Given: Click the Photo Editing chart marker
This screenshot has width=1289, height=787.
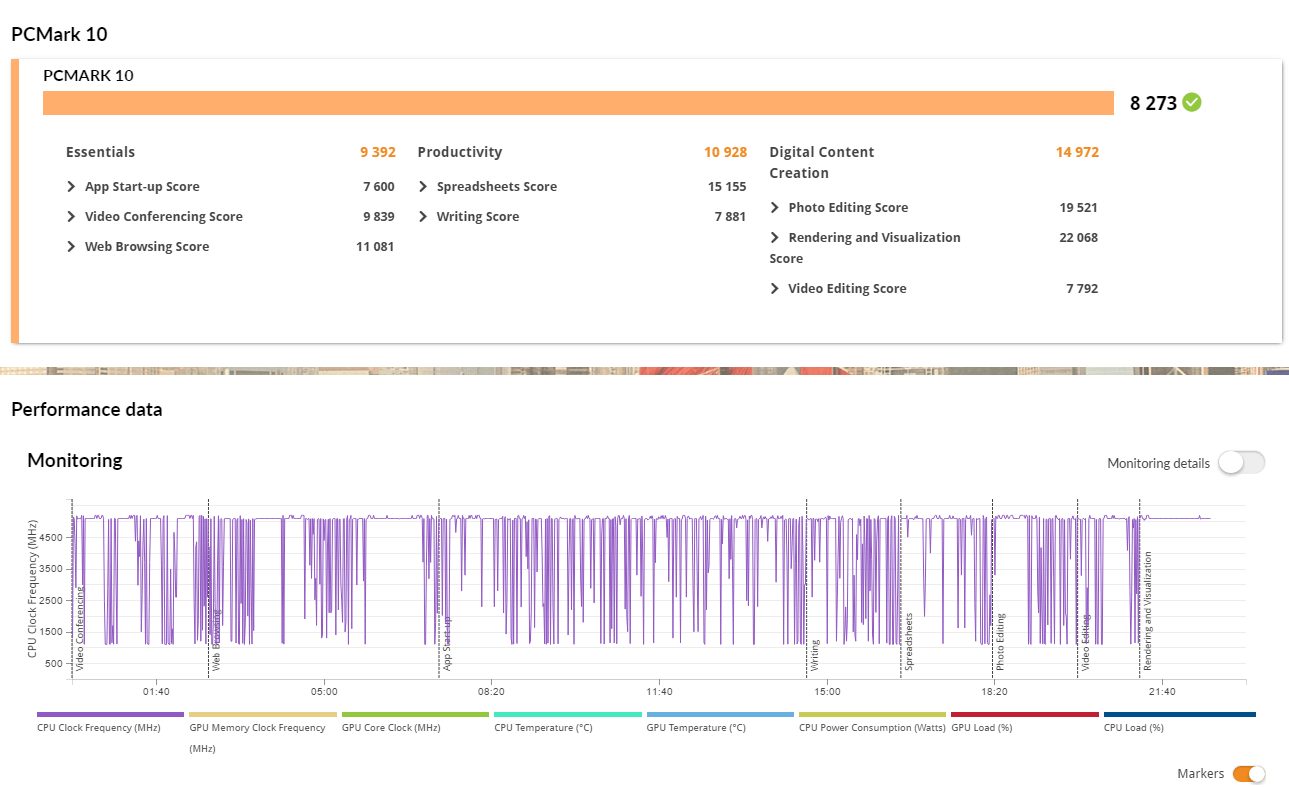Looking at the screenshot, I should 1000,641.
